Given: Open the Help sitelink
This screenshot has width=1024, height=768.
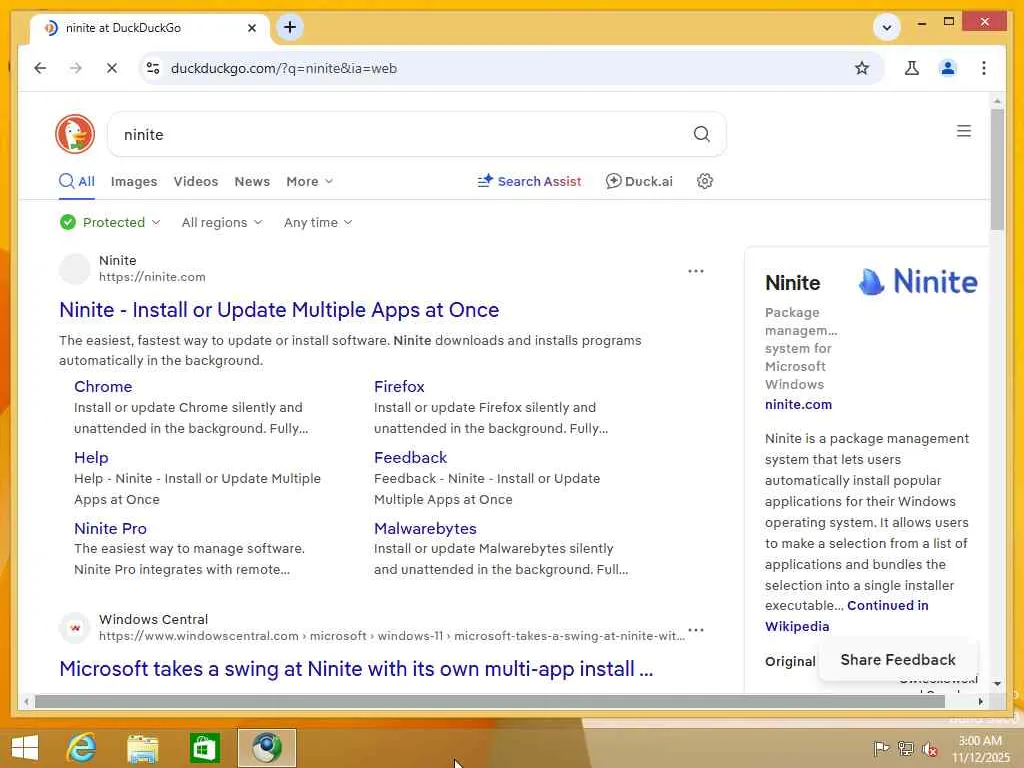Looking at the screenshot, I should click(91, 458).
